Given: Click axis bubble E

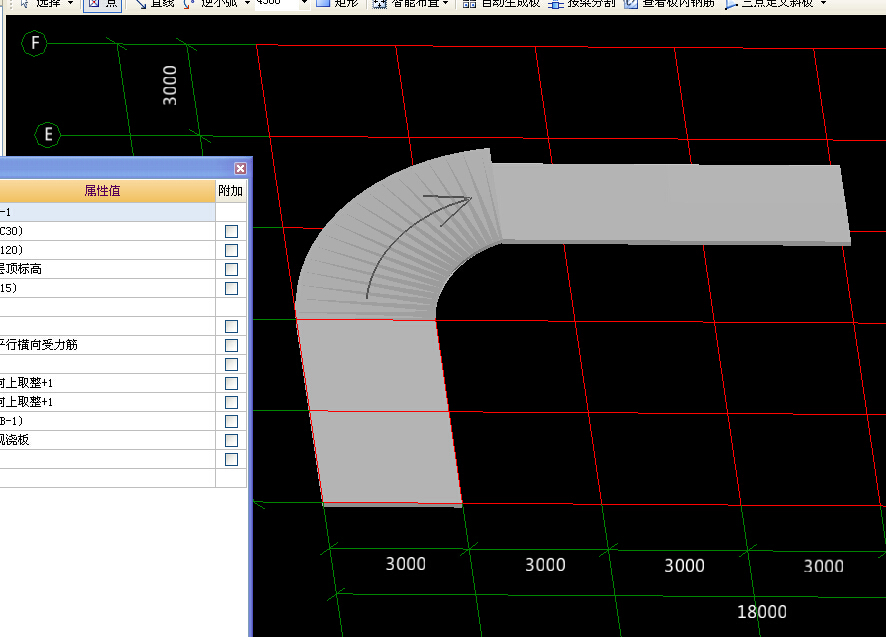Looking at the screenshot, I should (x=47, y=135).
